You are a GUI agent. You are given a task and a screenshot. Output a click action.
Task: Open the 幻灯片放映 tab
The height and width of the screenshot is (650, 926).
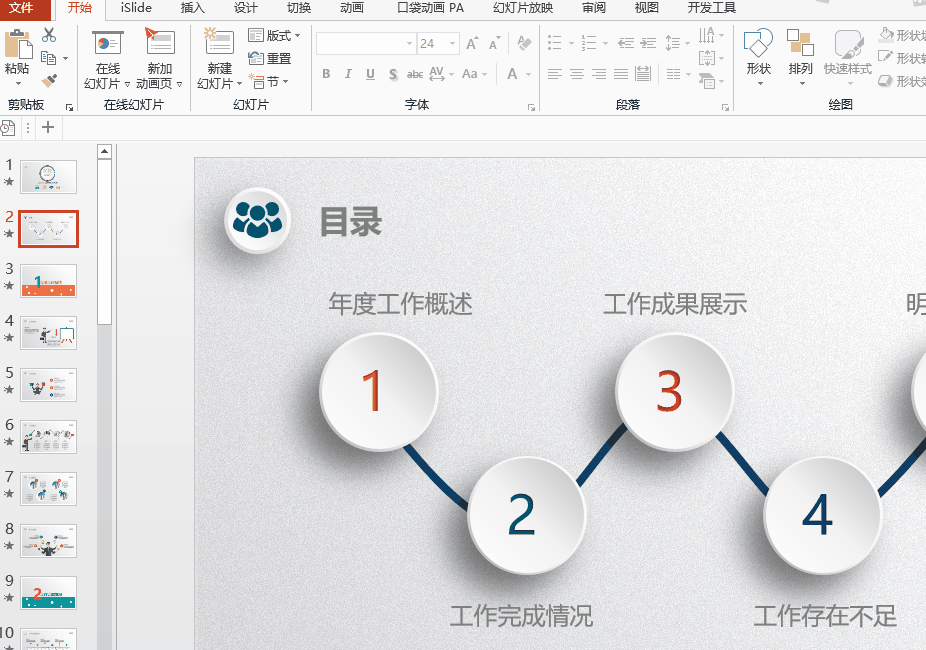(x=522, y=8)
